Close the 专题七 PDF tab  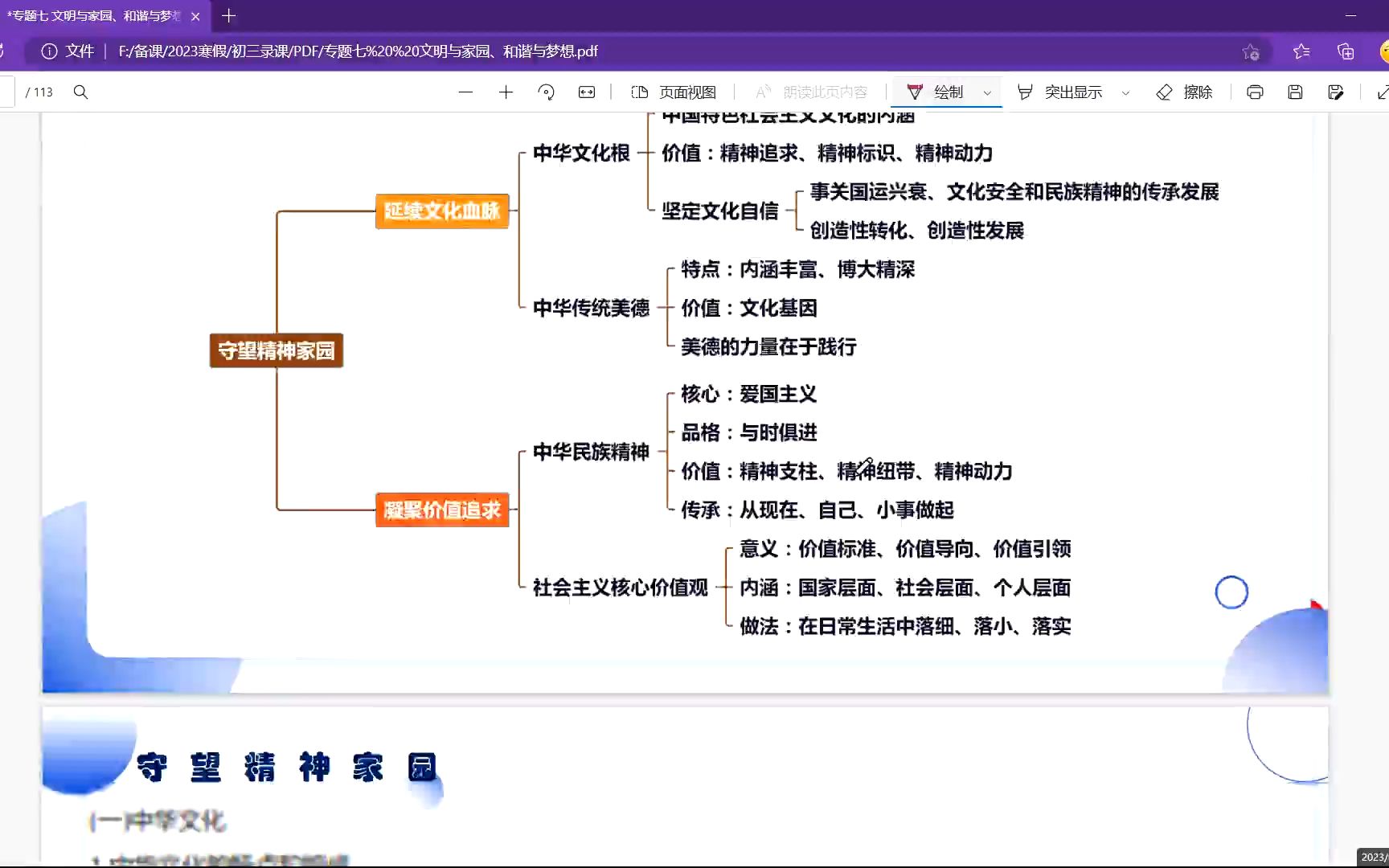click(x=195, y=16)
